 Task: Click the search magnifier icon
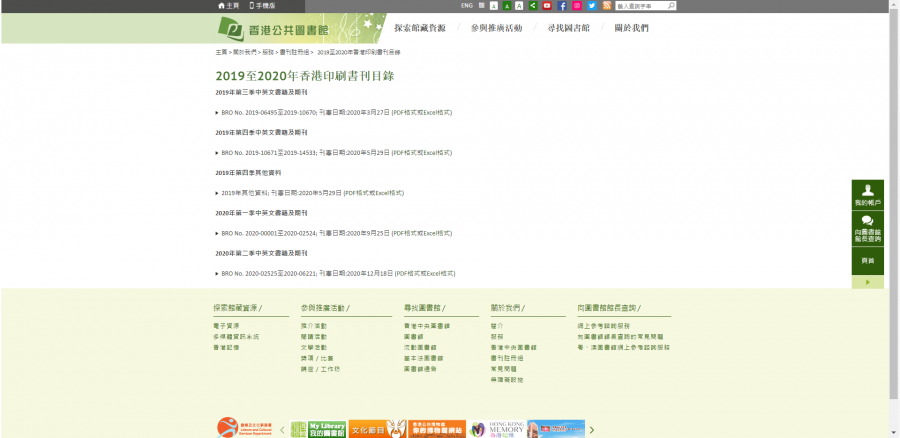tap(671, 5)
